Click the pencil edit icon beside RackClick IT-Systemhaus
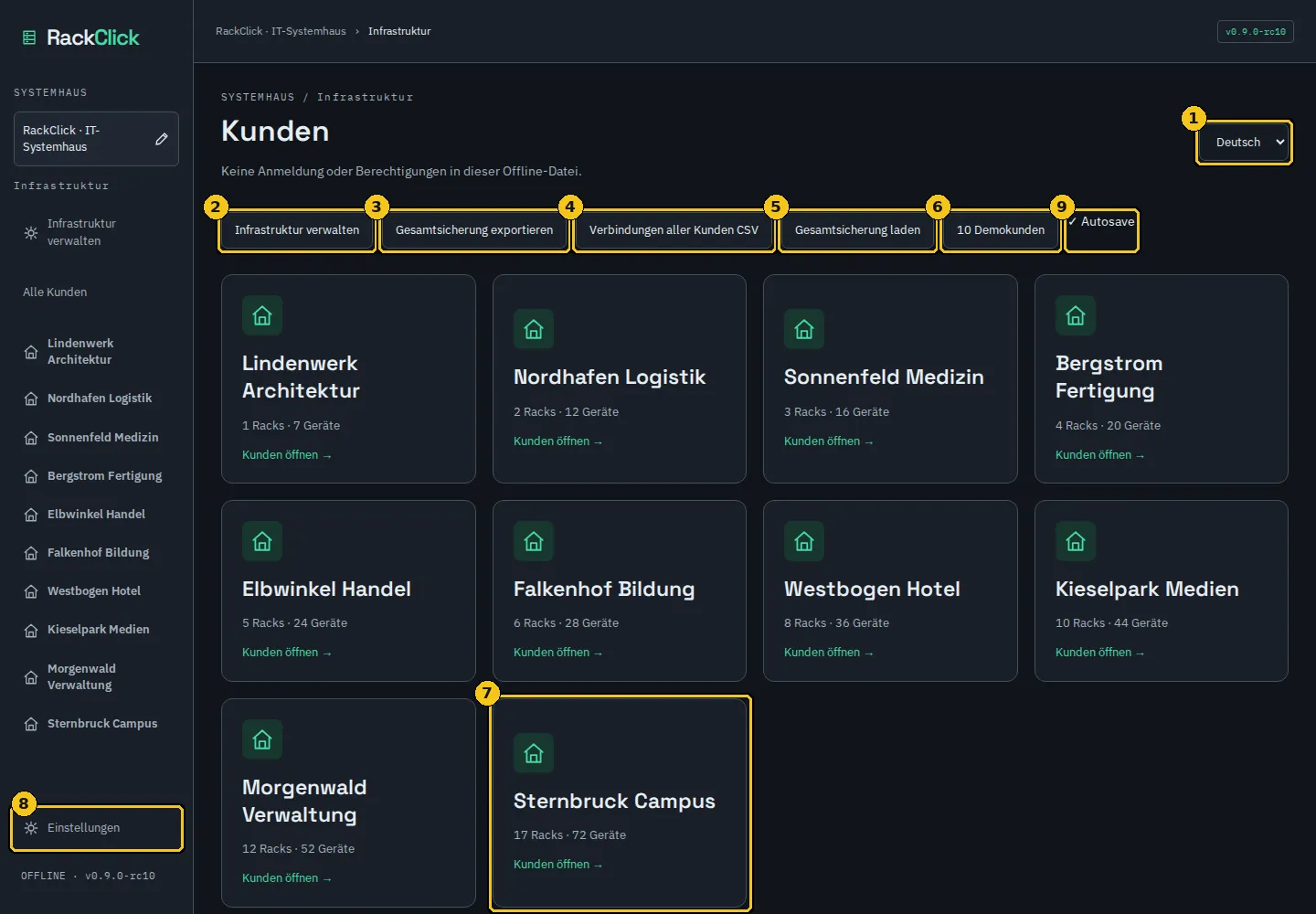 (x=162, y=139)
